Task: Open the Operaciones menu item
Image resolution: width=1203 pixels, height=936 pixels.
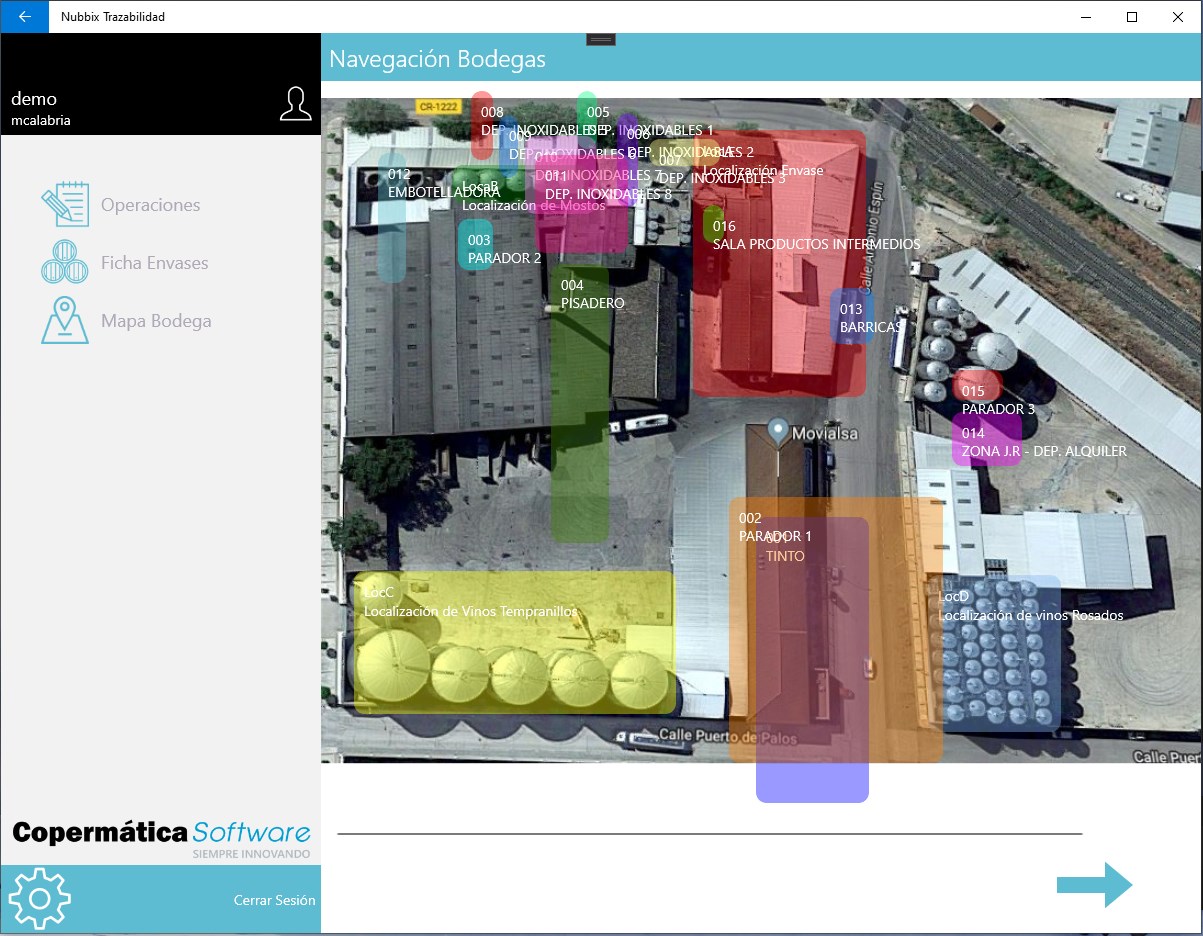Action: coord(150,205)
